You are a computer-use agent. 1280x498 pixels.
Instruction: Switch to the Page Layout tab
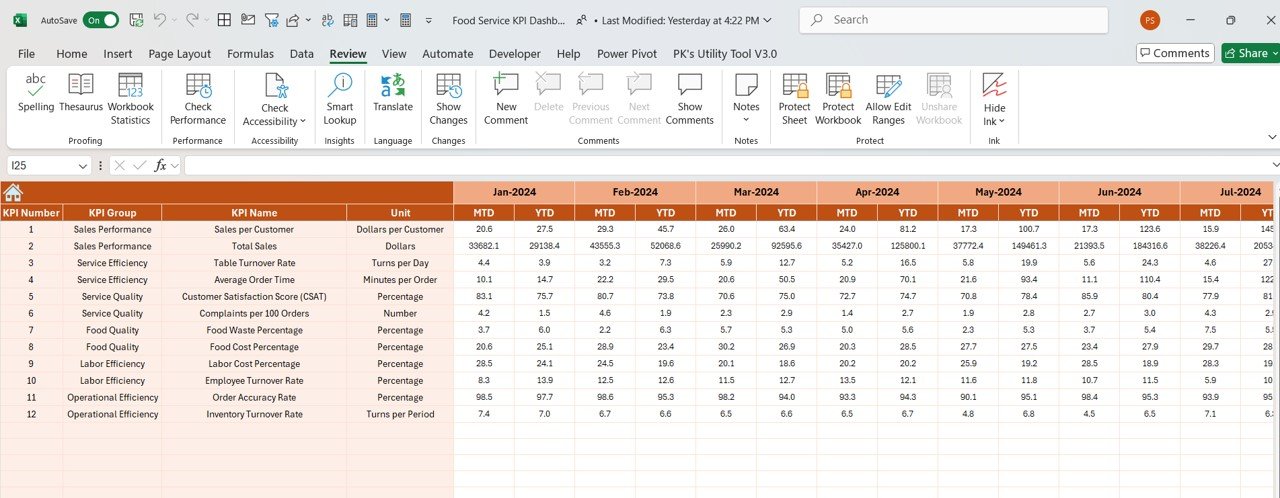(180, 54)
